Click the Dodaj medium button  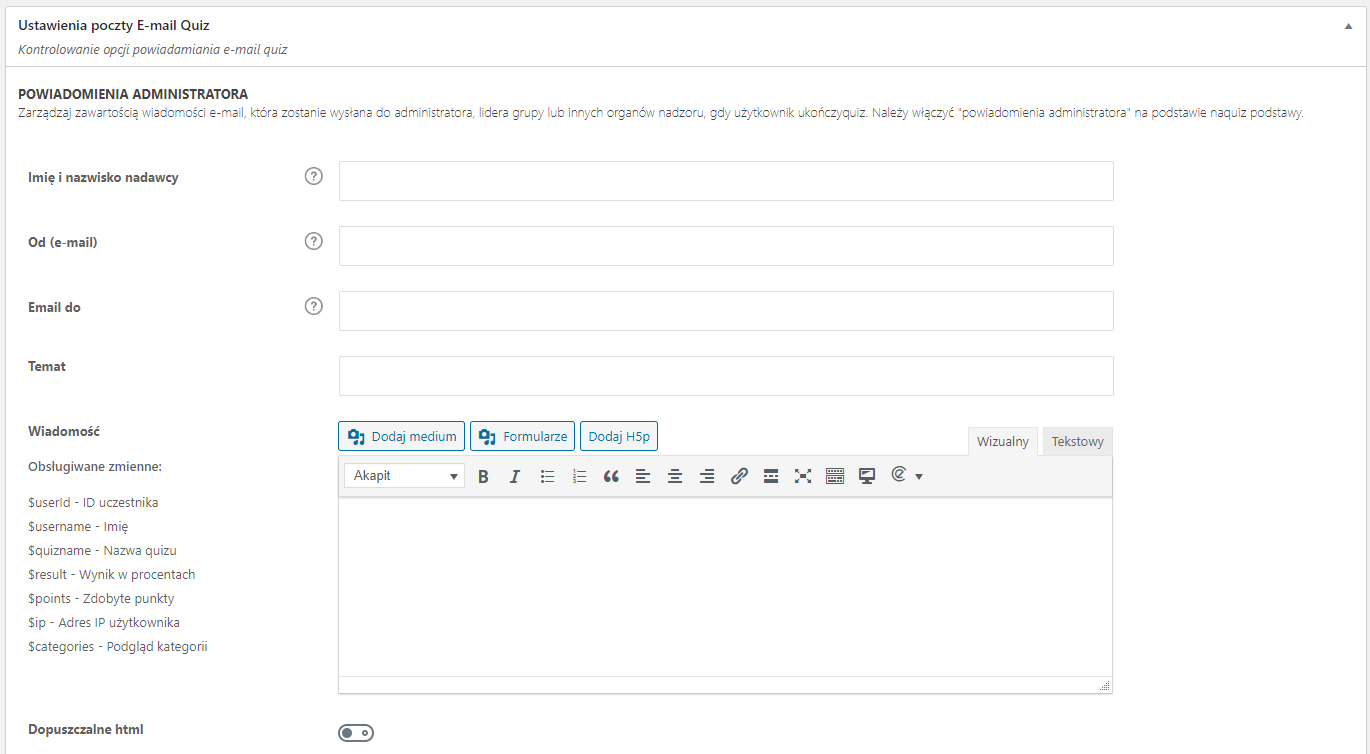[x=402, y=437]
